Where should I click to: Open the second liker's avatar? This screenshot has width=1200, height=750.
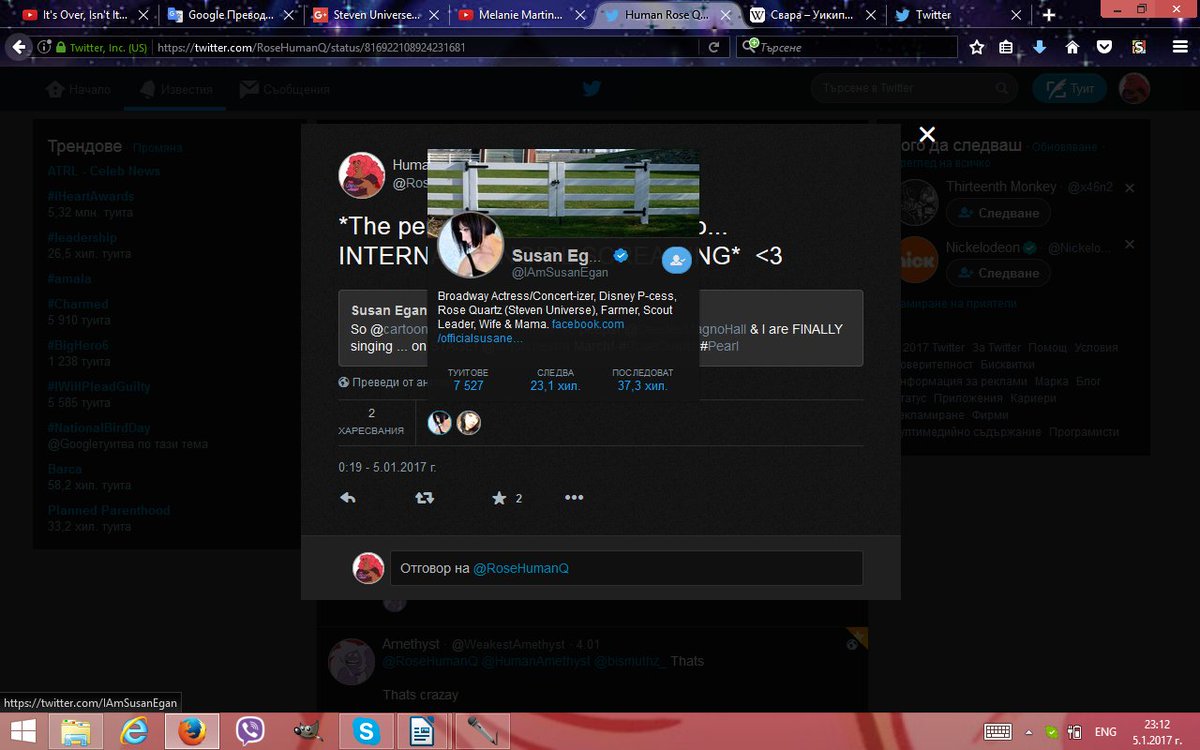[469, 423]
